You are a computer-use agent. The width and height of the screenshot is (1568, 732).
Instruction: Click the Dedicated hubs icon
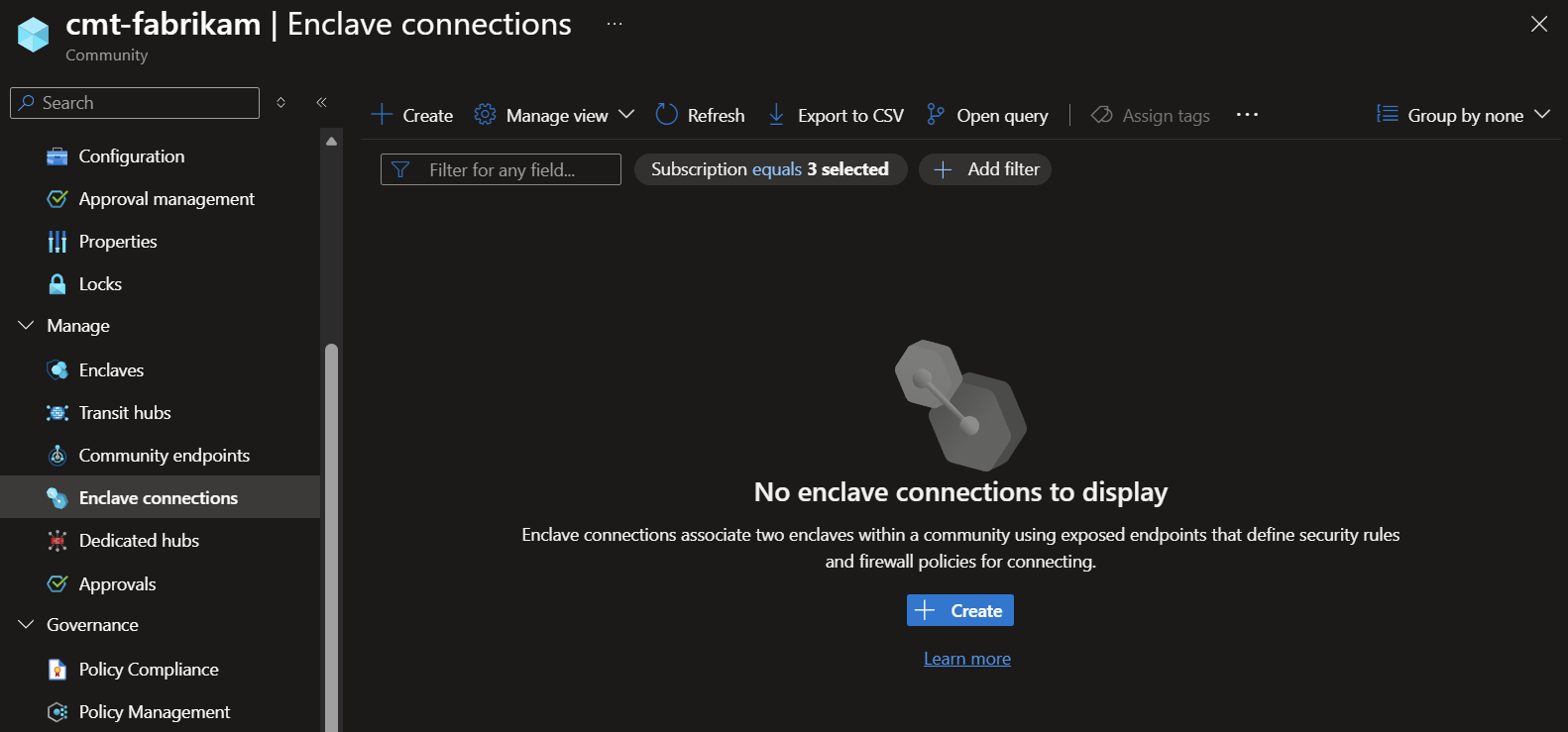click(57, 541)
